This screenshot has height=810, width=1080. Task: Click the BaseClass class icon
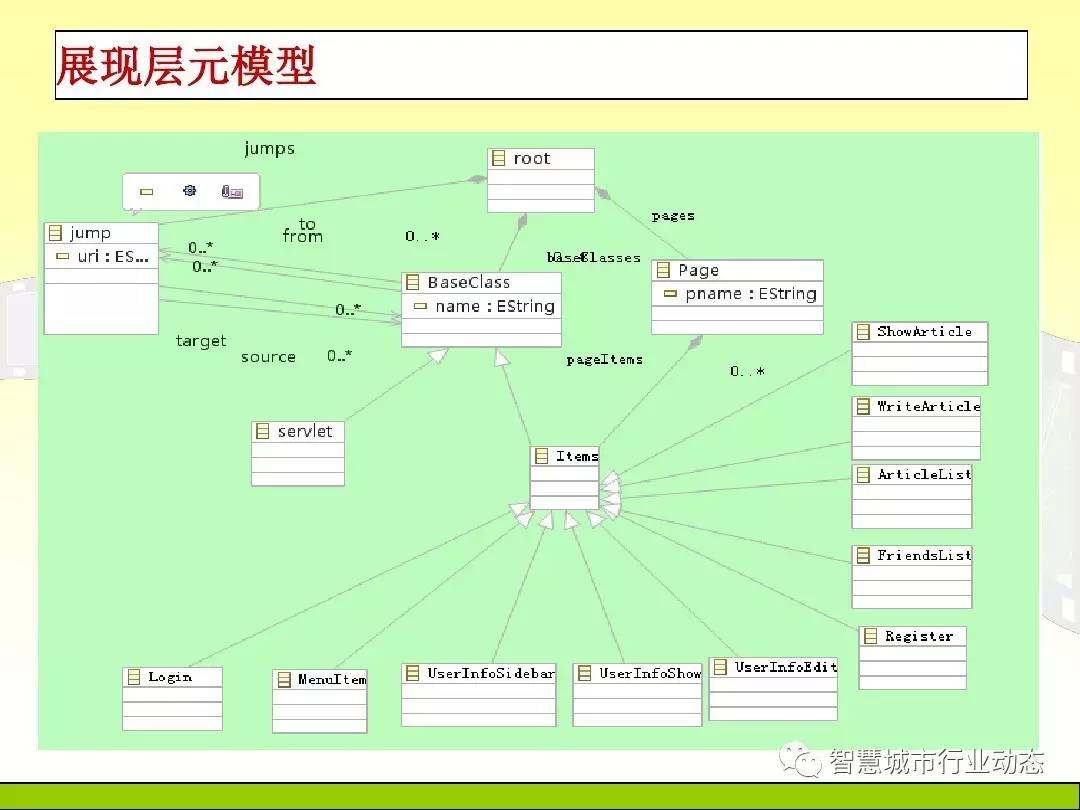pos(413,283)
